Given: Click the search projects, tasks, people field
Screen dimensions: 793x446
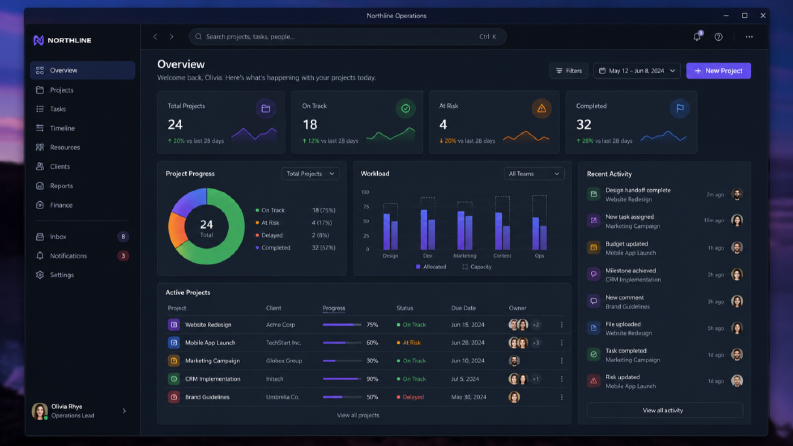Looking at the screenshot, I should tap(347, 37).
